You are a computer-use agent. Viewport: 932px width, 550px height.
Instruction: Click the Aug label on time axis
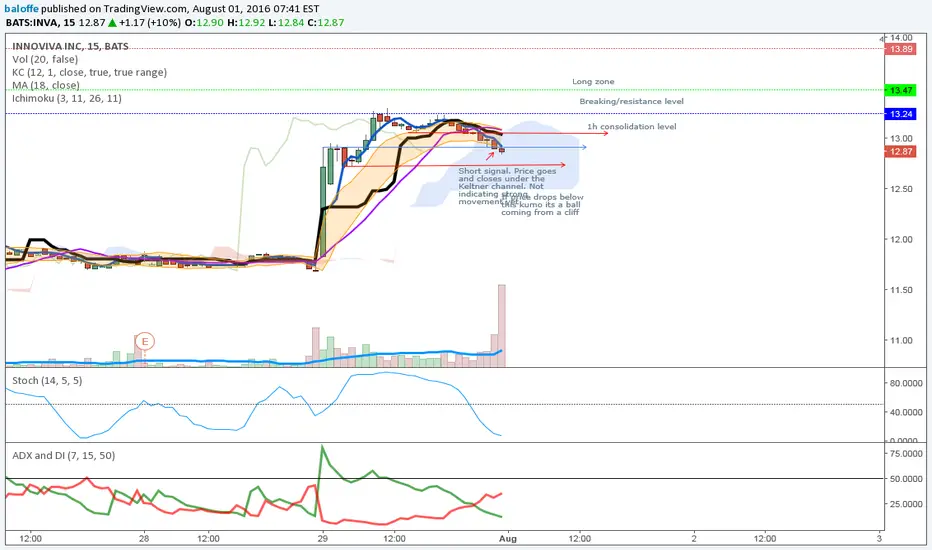(x=508, y=539)
